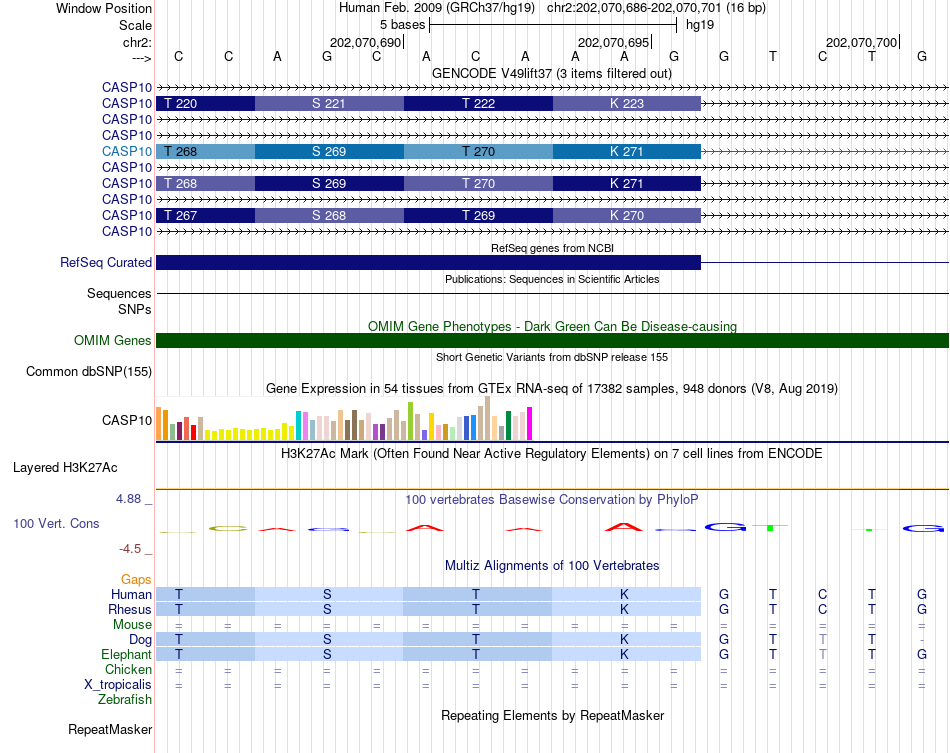950x753 pixels.
Task: Click the 4.88 PhyloP upper limit value
Action: click(x=128, y=499)
